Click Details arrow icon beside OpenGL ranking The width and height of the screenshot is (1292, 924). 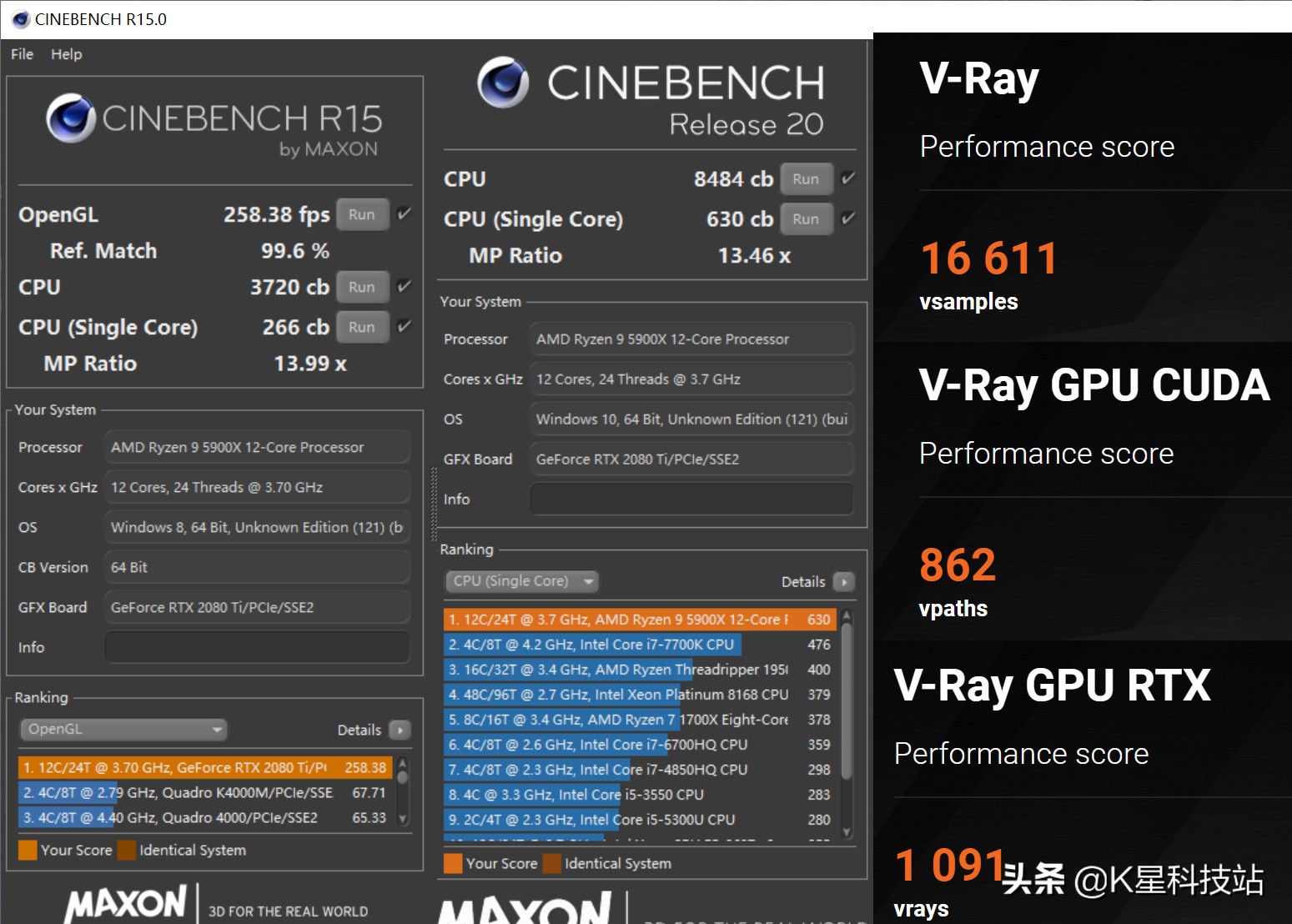[x=400, y=731]
